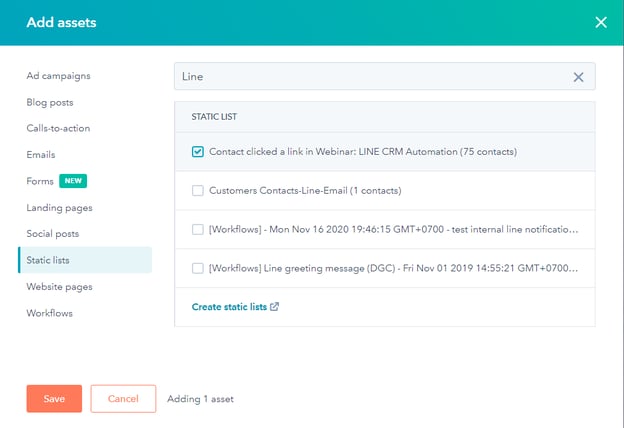Open the Forms category

coord(40,181)
